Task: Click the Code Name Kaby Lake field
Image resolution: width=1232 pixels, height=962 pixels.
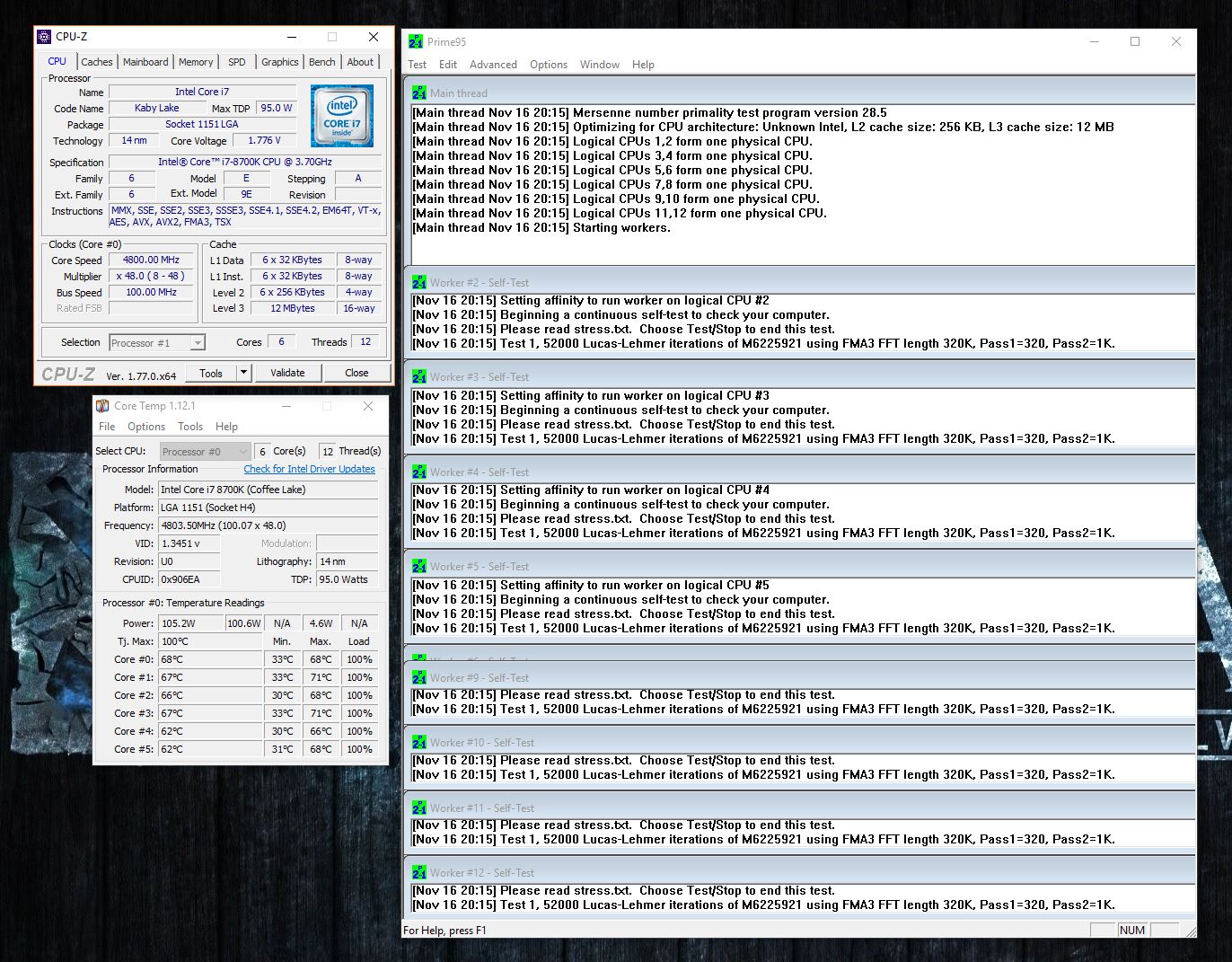Action: tap(156, 109)
